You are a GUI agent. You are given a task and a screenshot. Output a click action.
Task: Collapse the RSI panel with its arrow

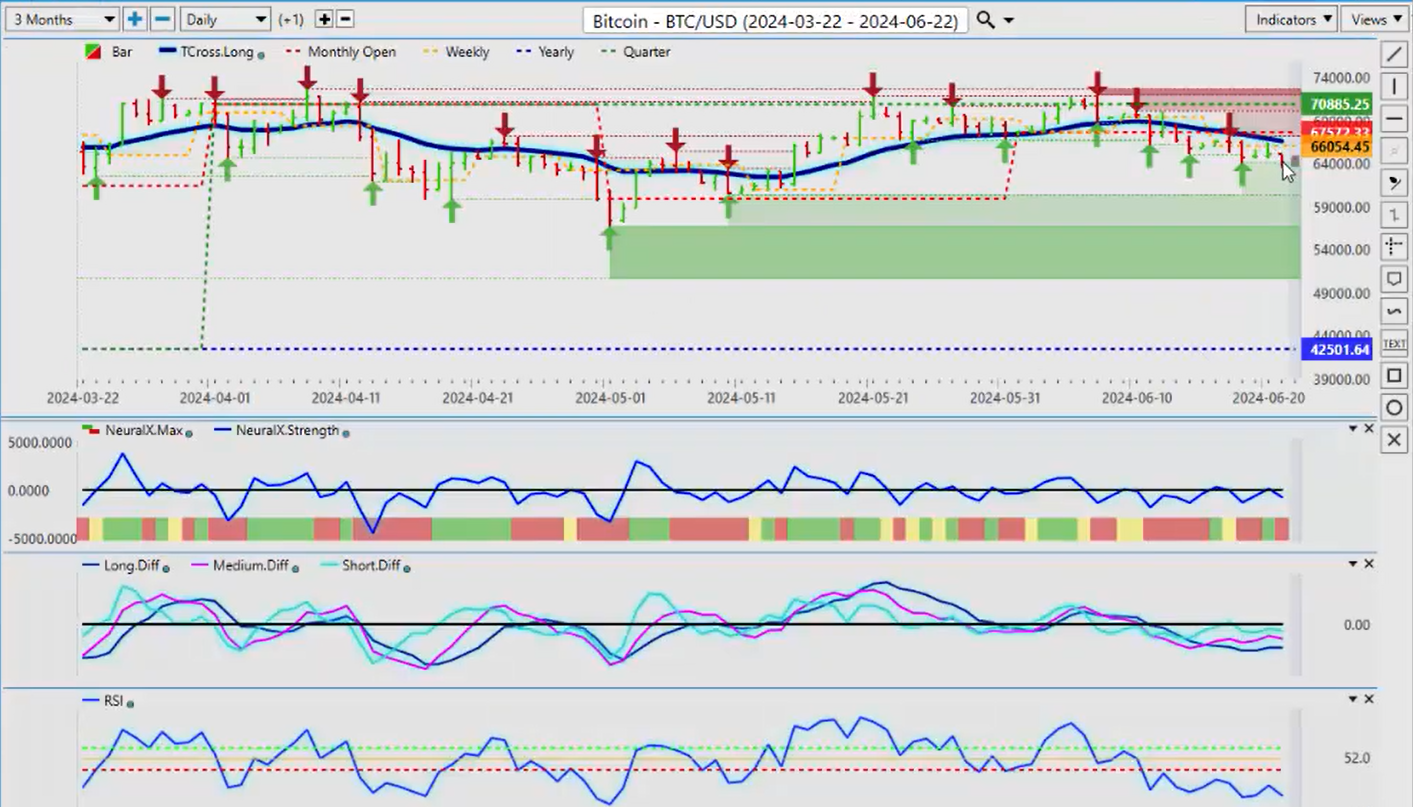(1353, 699)
